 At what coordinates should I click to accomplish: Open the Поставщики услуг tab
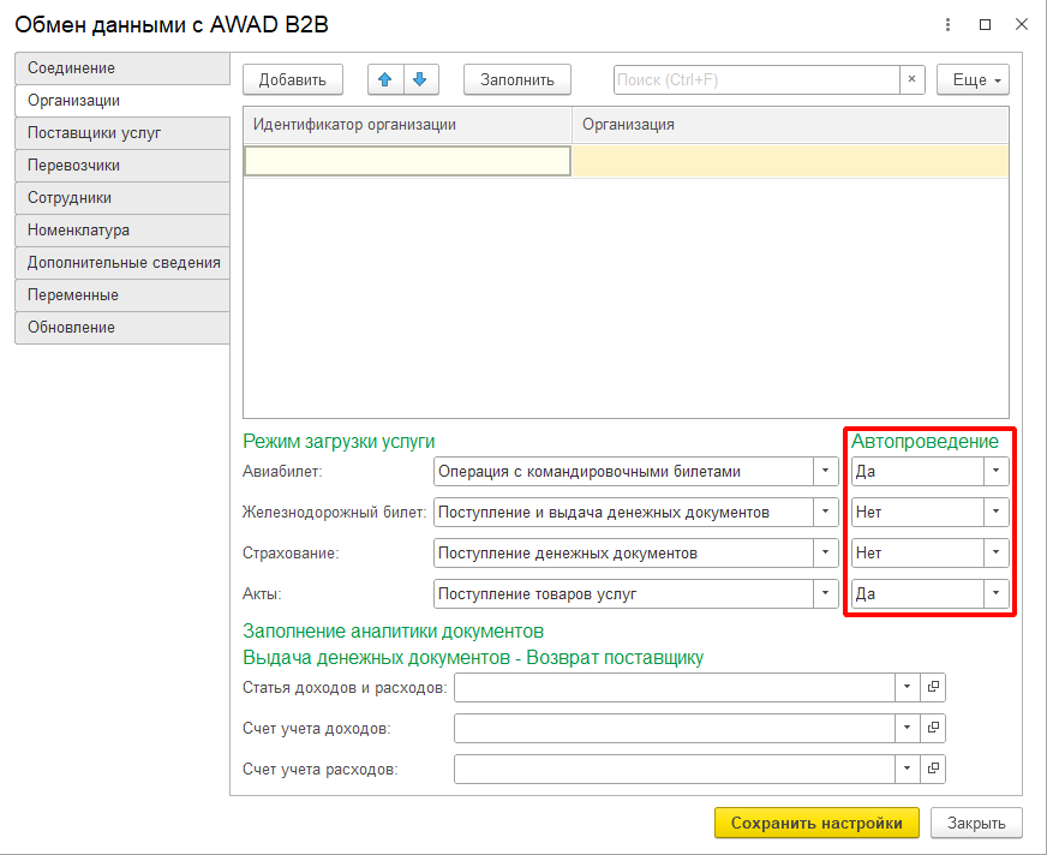[x=122, y=133]
